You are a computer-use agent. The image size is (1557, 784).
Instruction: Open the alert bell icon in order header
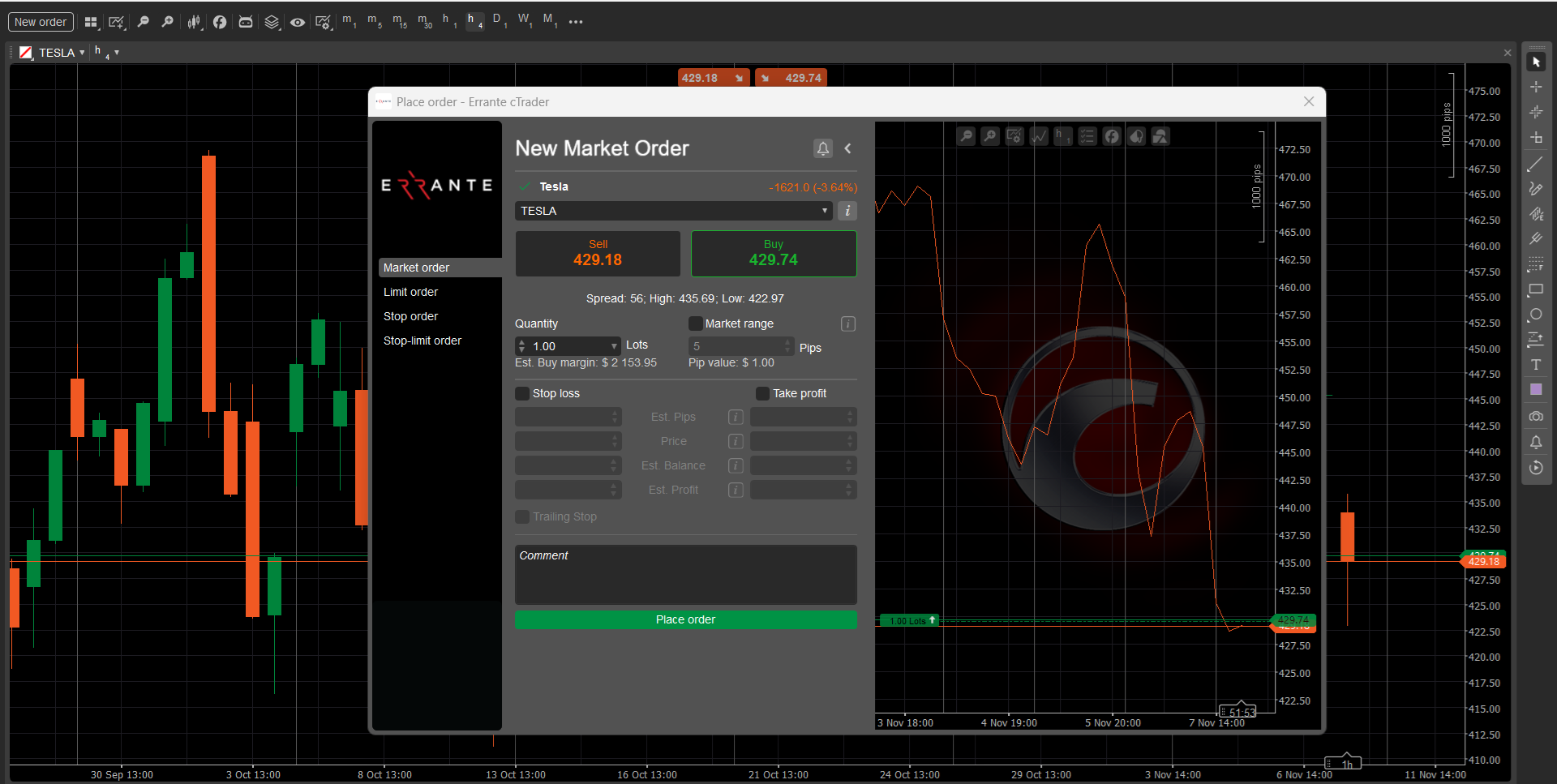click(823, 148)
